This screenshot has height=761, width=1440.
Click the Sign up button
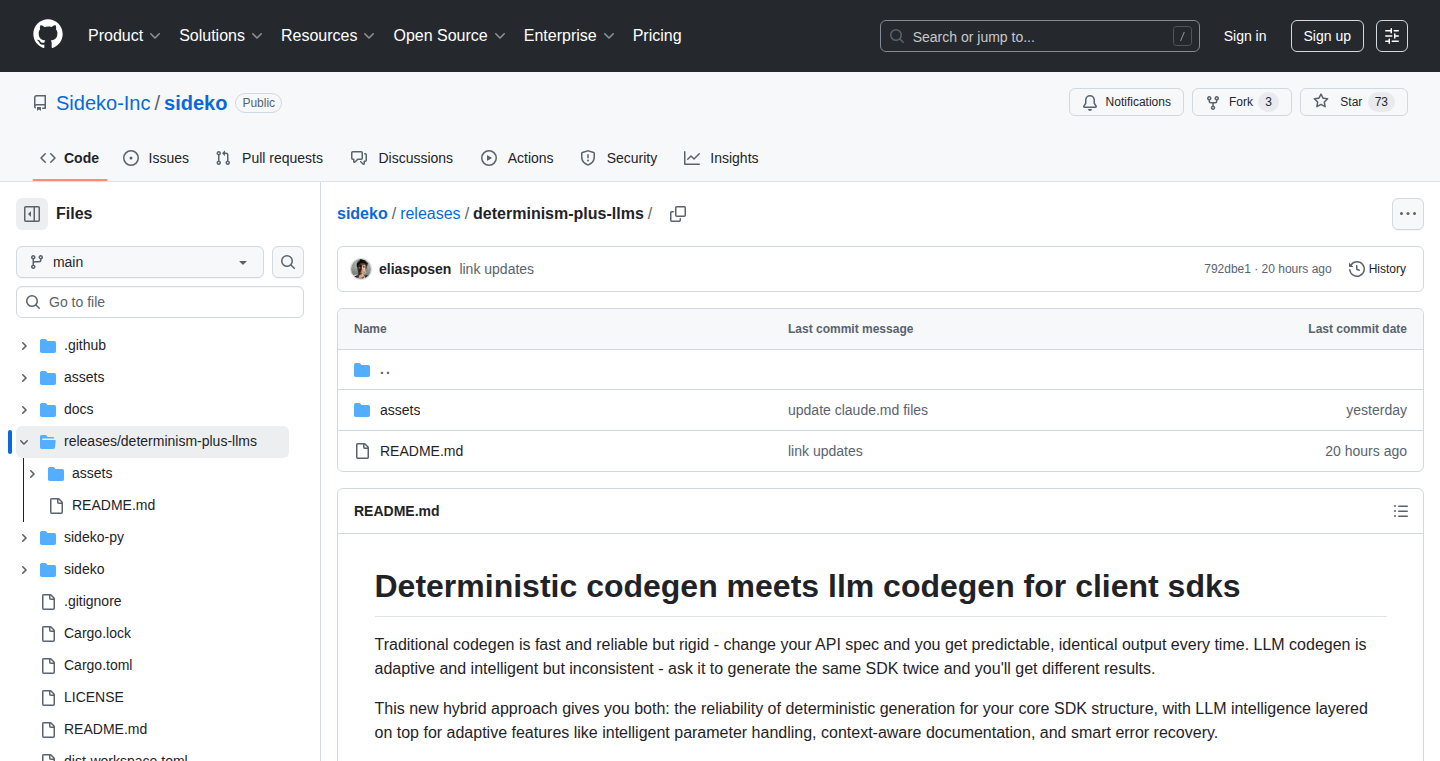[1327, 36]
